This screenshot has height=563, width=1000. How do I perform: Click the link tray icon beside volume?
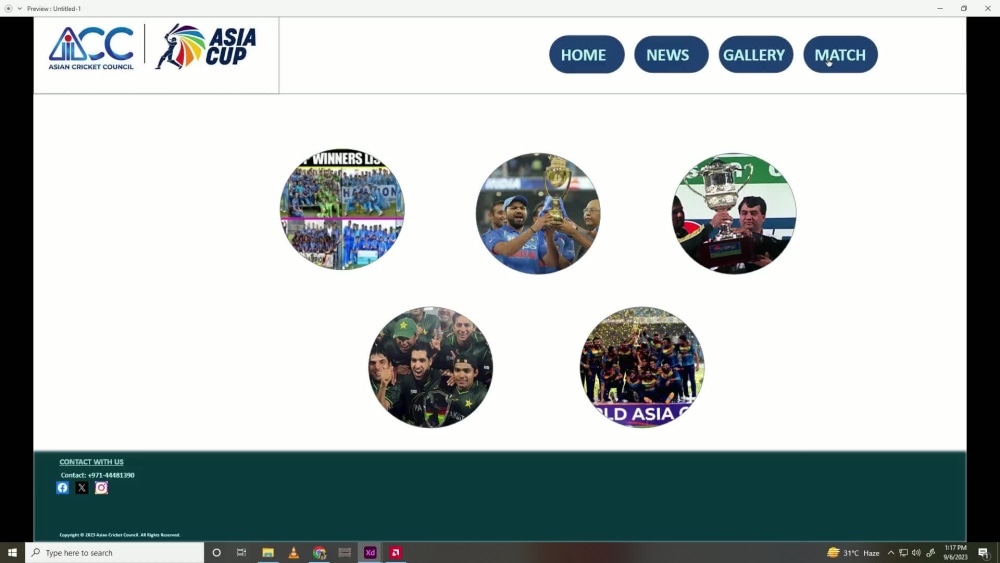(x=930, y=553)
